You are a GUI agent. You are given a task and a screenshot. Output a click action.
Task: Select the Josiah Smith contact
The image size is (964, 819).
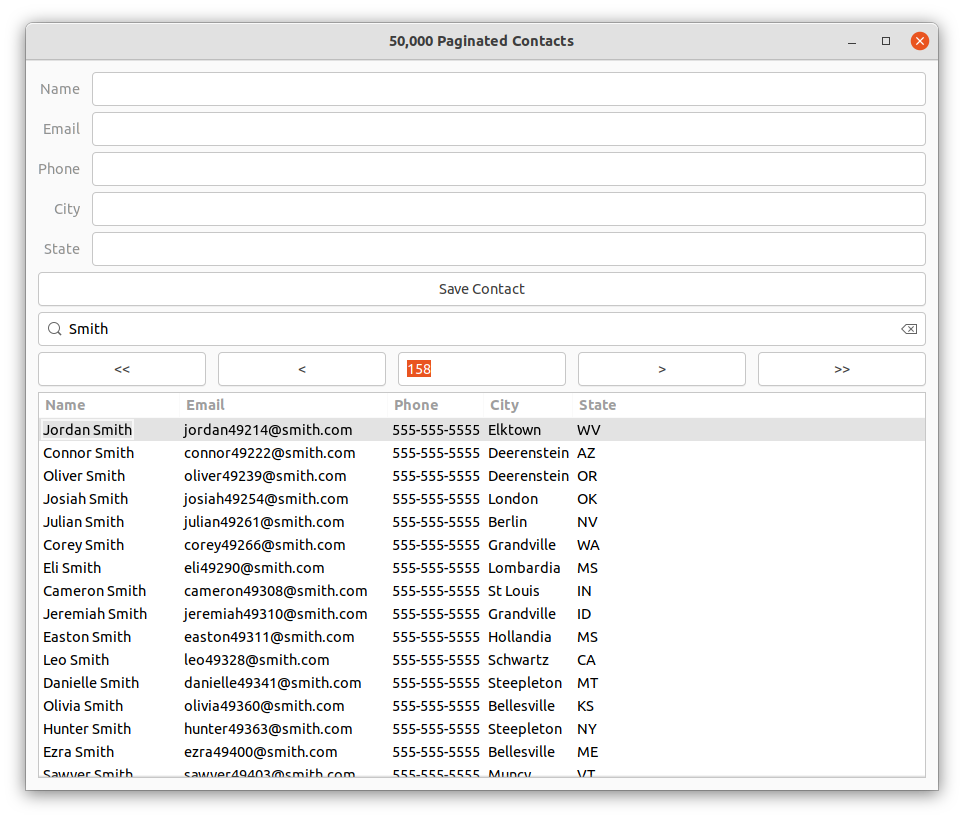pyautogui.click(x=482, y=499)
